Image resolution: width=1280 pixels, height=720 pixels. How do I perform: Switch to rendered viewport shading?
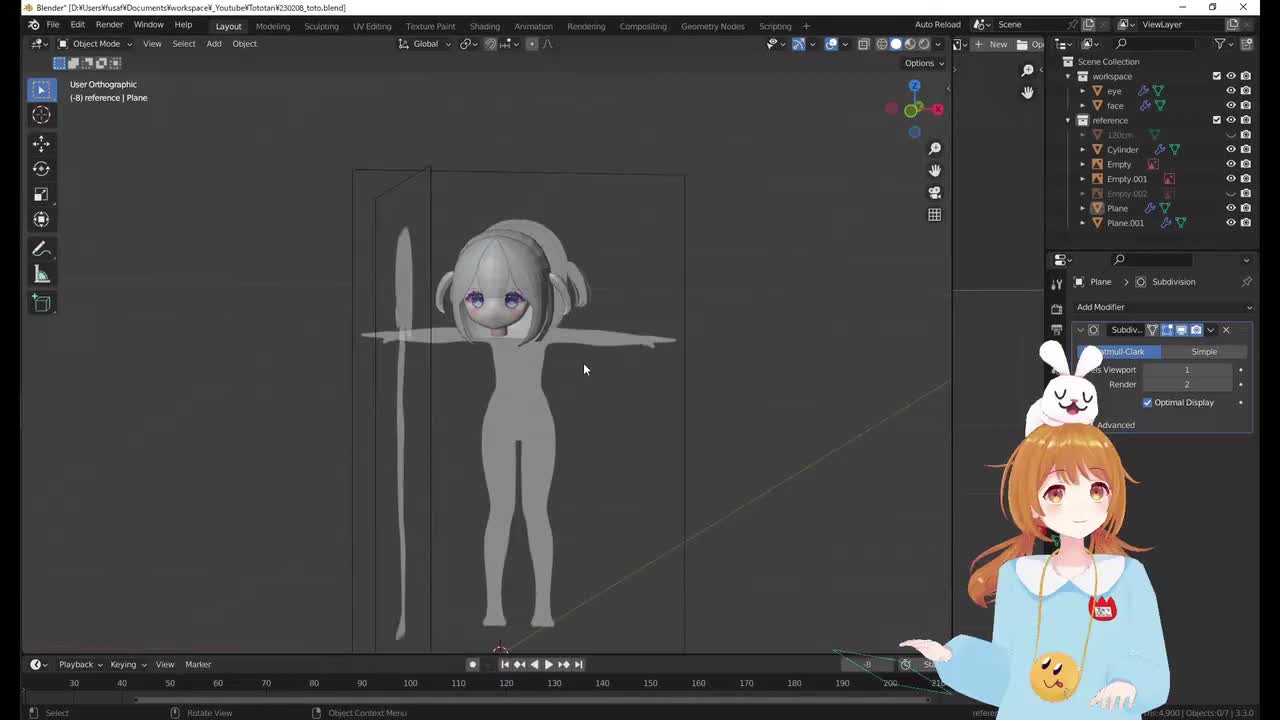923,44
